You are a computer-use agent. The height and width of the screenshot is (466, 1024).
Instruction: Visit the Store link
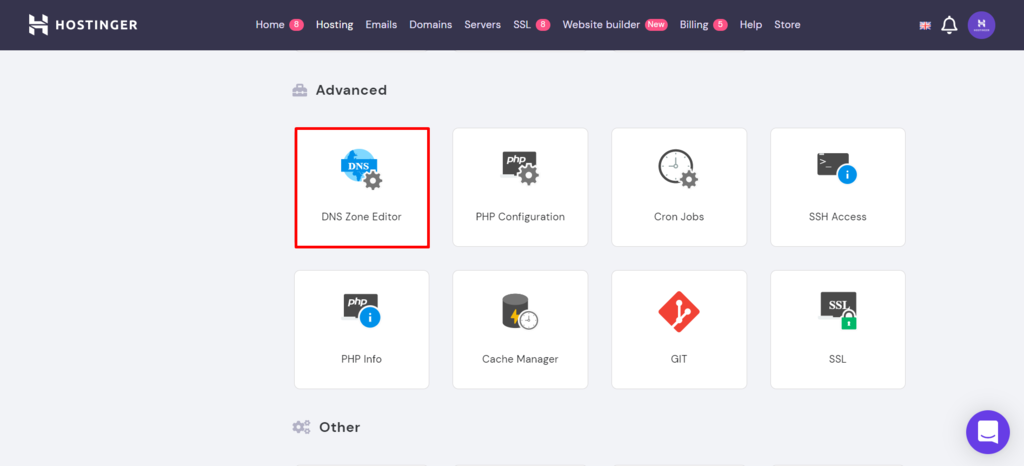pos(787,24)
